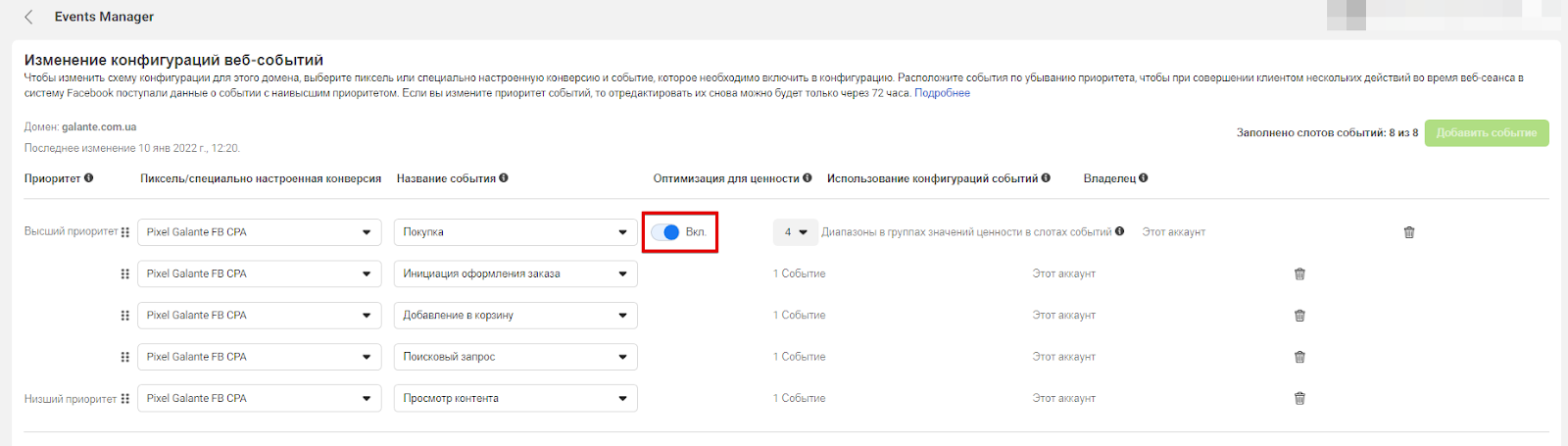Click info icon beside Владелец column header
This screenshot has width=1568, height=446.
(x=1144, y=178)
